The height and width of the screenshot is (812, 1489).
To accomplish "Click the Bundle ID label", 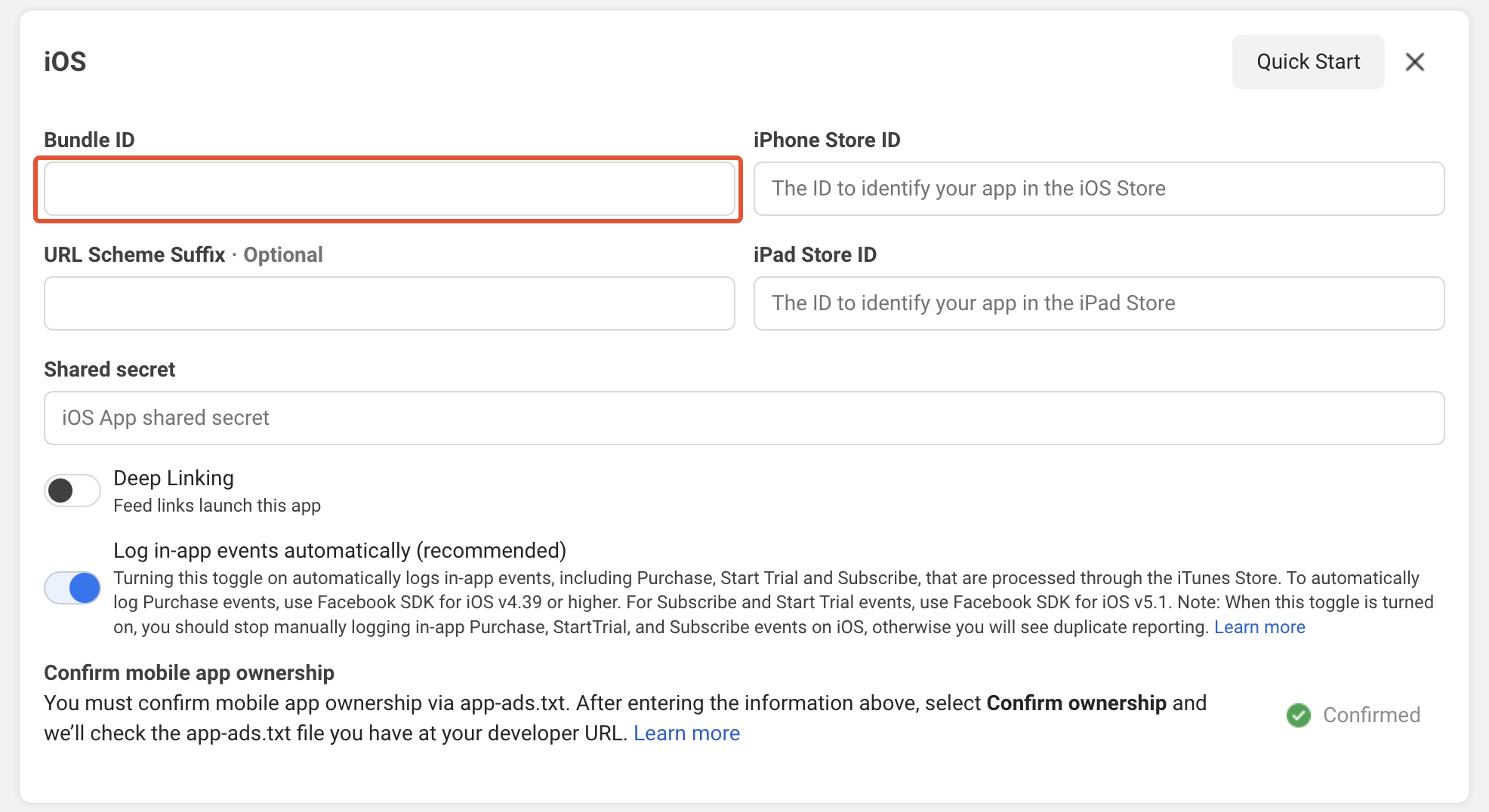I will point(89,140).
